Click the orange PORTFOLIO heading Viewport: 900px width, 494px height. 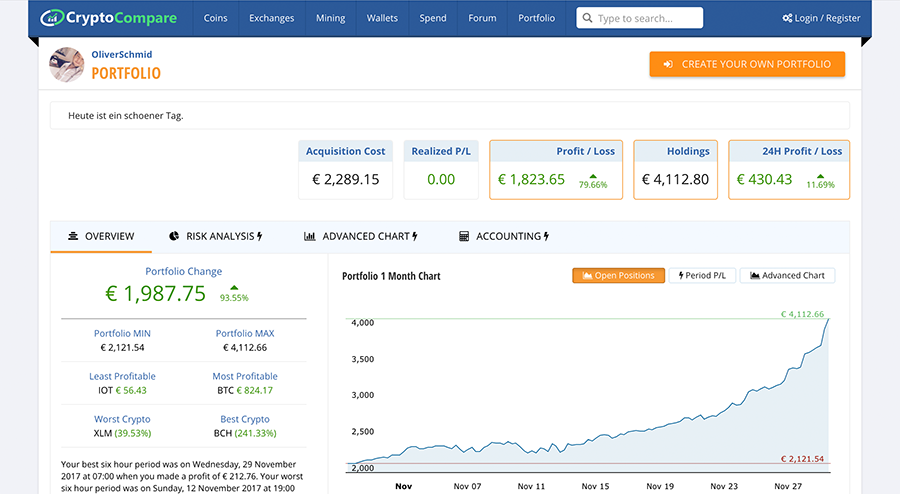coord(126,73)
